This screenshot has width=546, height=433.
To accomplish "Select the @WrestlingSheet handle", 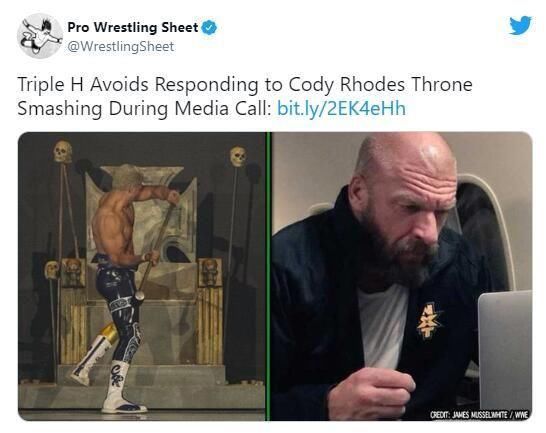I will [120, 47].
